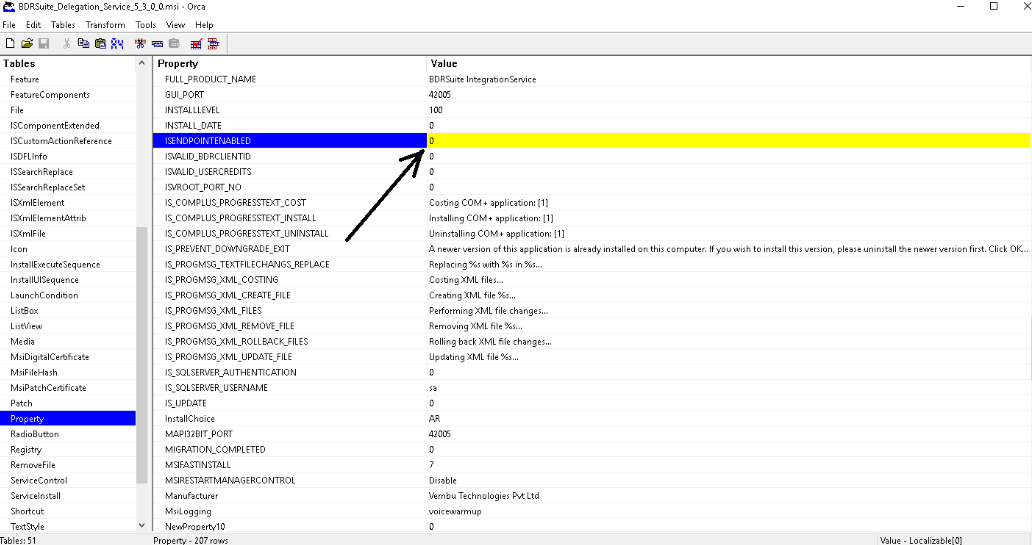Select the MsiDigitalCertificate table
The image size is (1032, 545).
pyautogui.click(x=49, y=357)
